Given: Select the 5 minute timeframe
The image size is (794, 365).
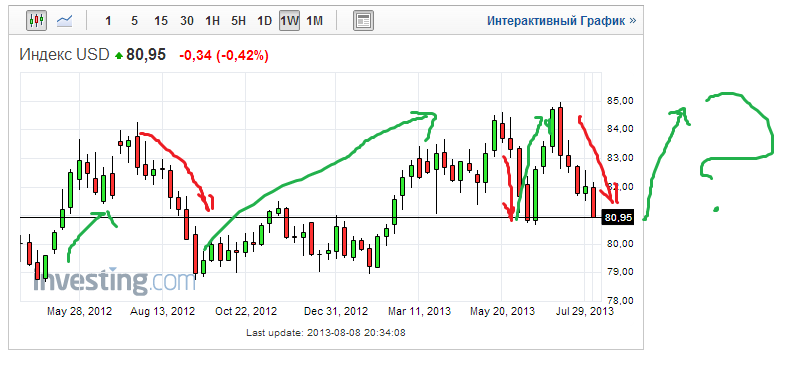Looking at the screenshot, I should 134,21.
